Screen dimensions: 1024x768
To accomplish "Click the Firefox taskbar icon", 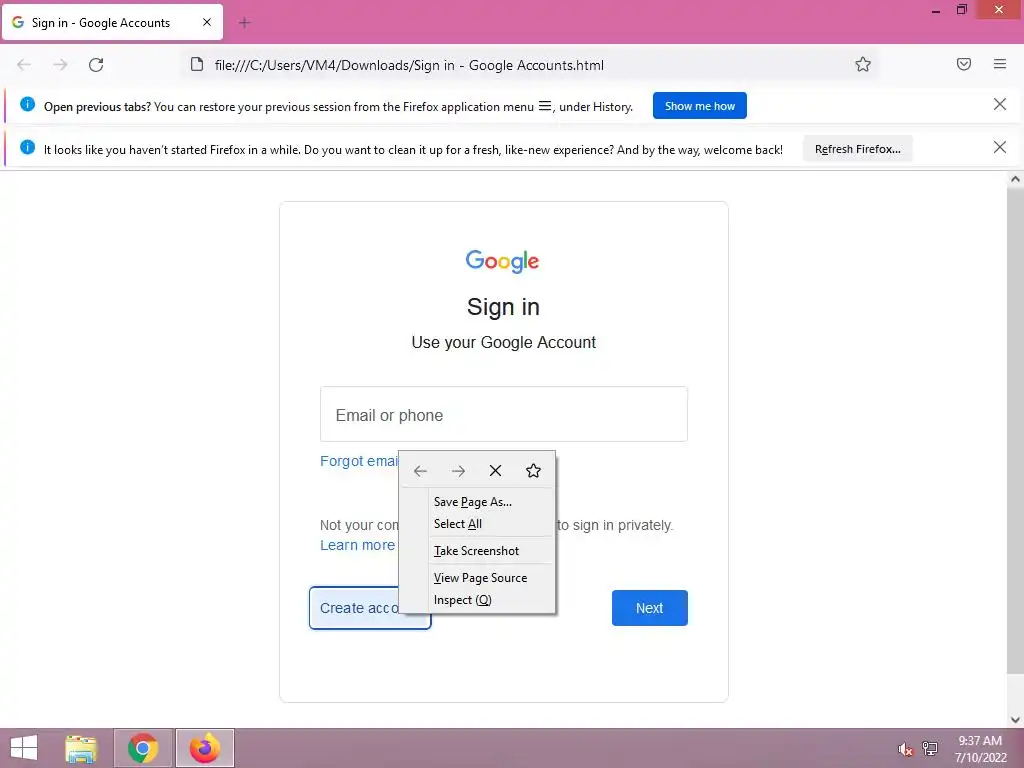I will point(204,748).
